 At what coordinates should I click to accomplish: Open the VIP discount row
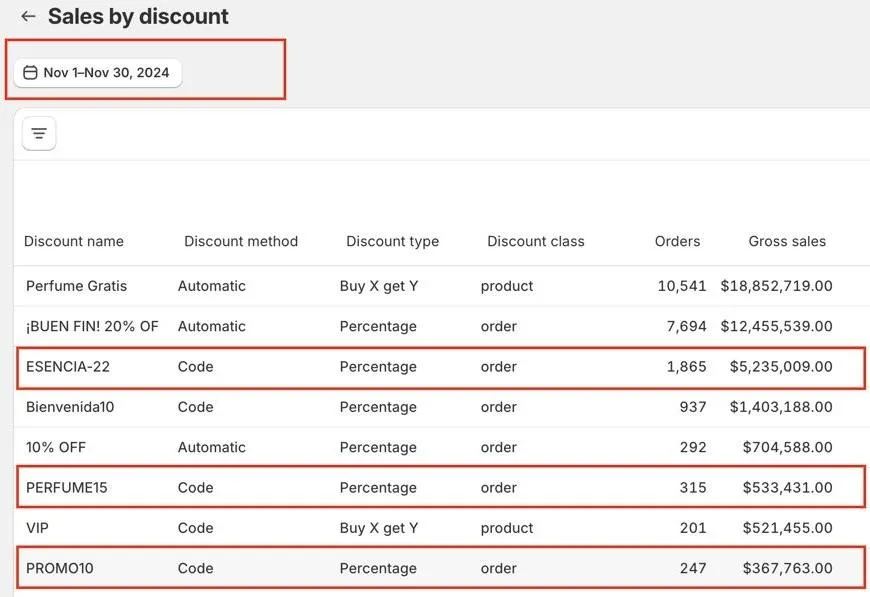click(x=36, y=528)
